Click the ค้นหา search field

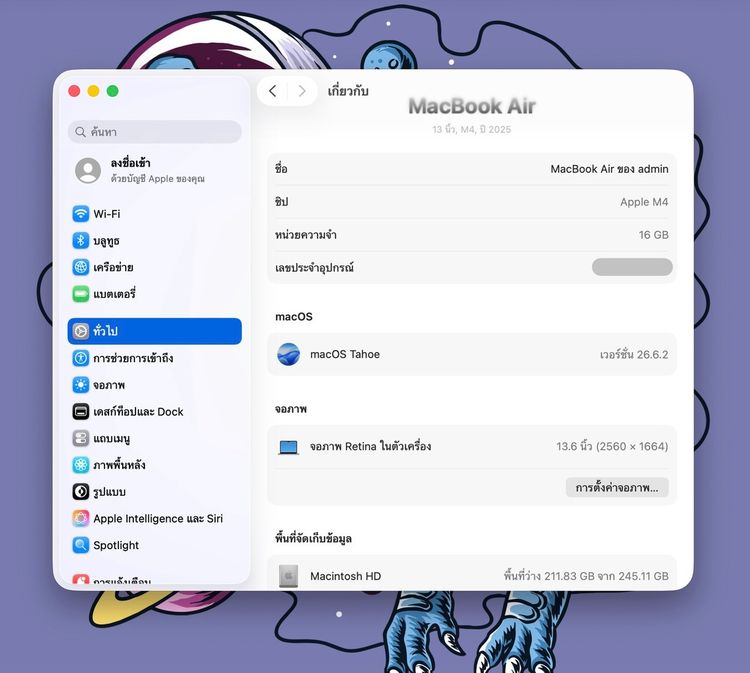[x=154, y=132]
